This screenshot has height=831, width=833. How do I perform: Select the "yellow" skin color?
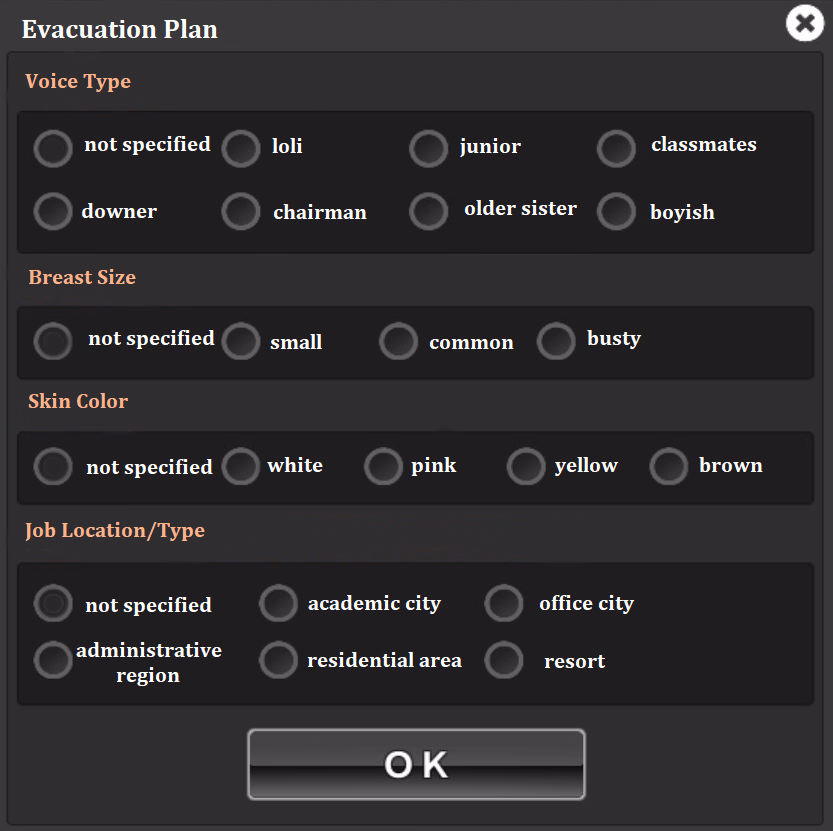525,466
